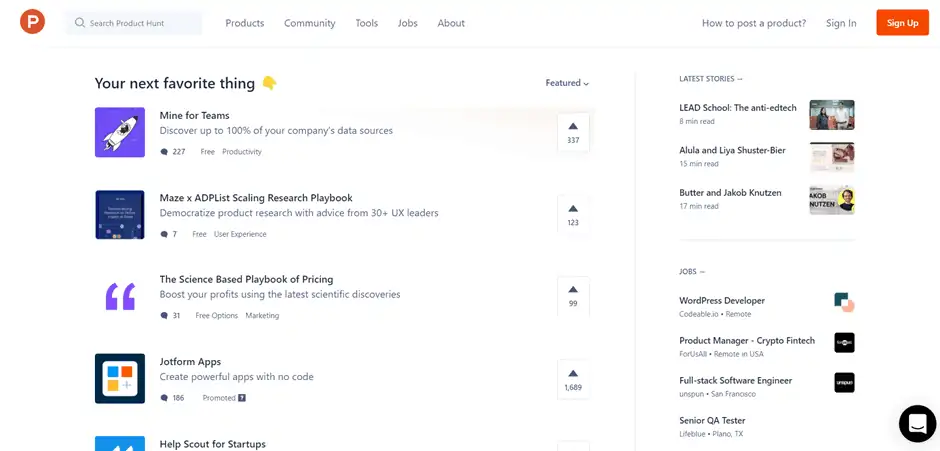Upvote the Mine for Teams product
This screenshot has height=451, width=940.
[x=573, y=132]
